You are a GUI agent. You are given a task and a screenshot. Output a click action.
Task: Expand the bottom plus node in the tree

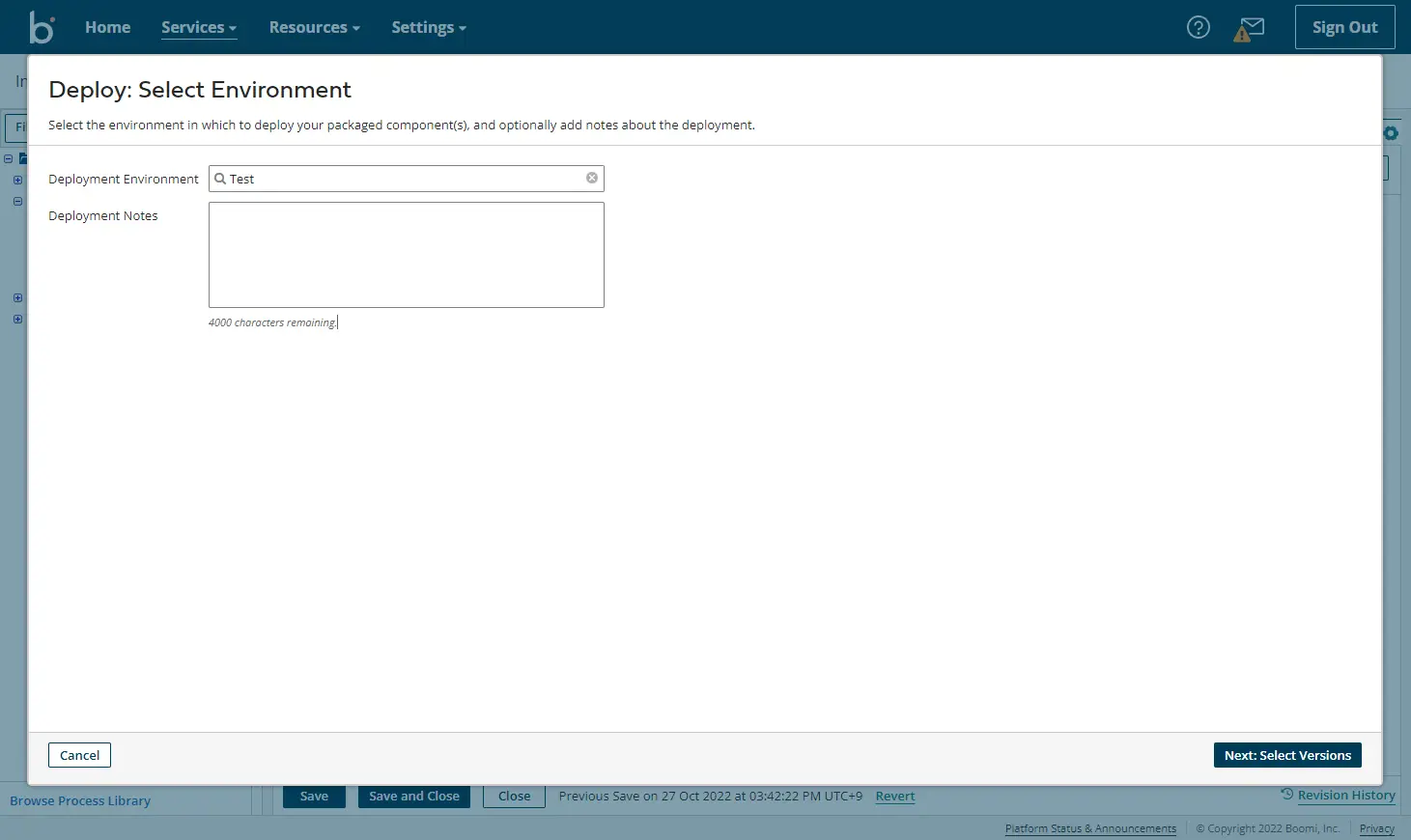coord(17,319)
